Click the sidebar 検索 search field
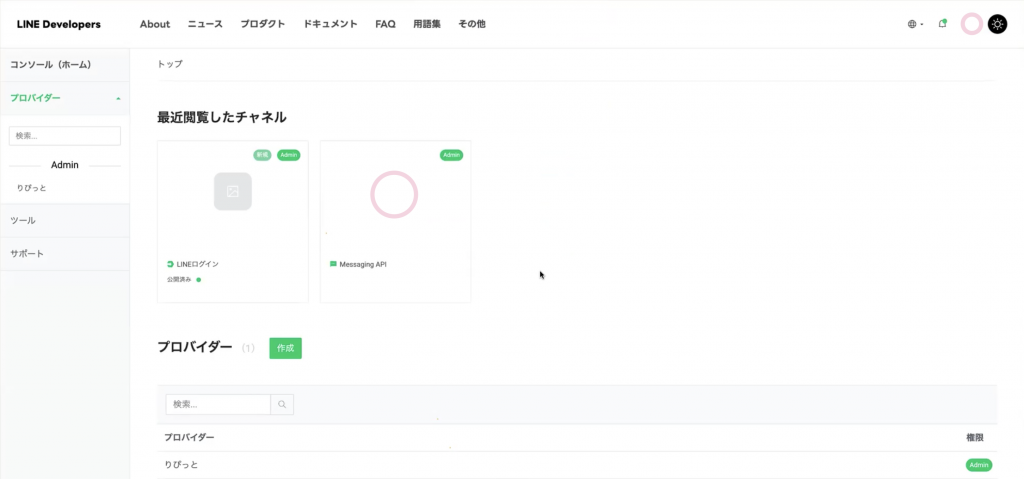Screen dimensions: 1024x479 click(64, 135)
